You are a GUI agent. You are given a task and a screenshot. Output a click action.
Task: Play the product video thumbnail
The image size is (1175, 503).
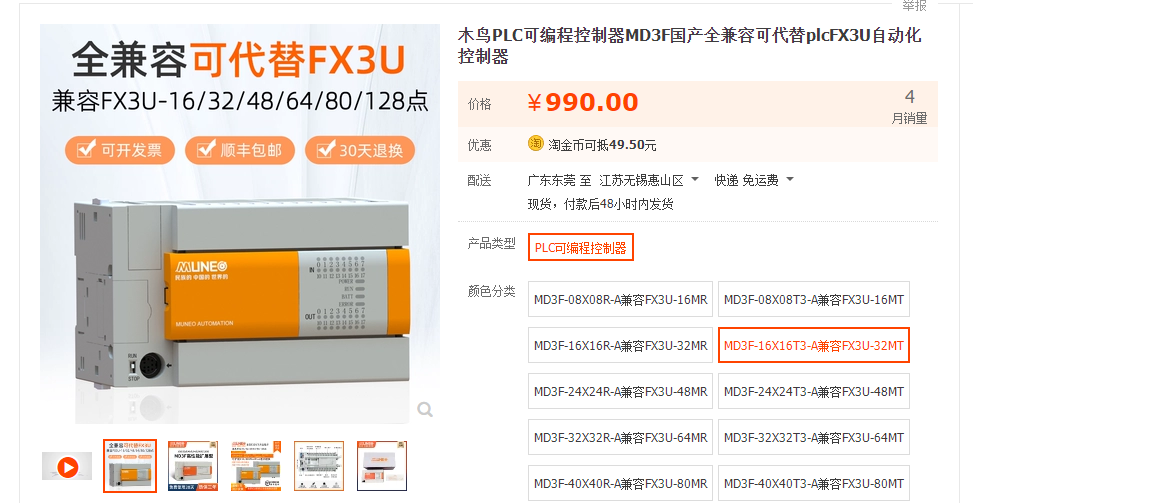(67, 467)
